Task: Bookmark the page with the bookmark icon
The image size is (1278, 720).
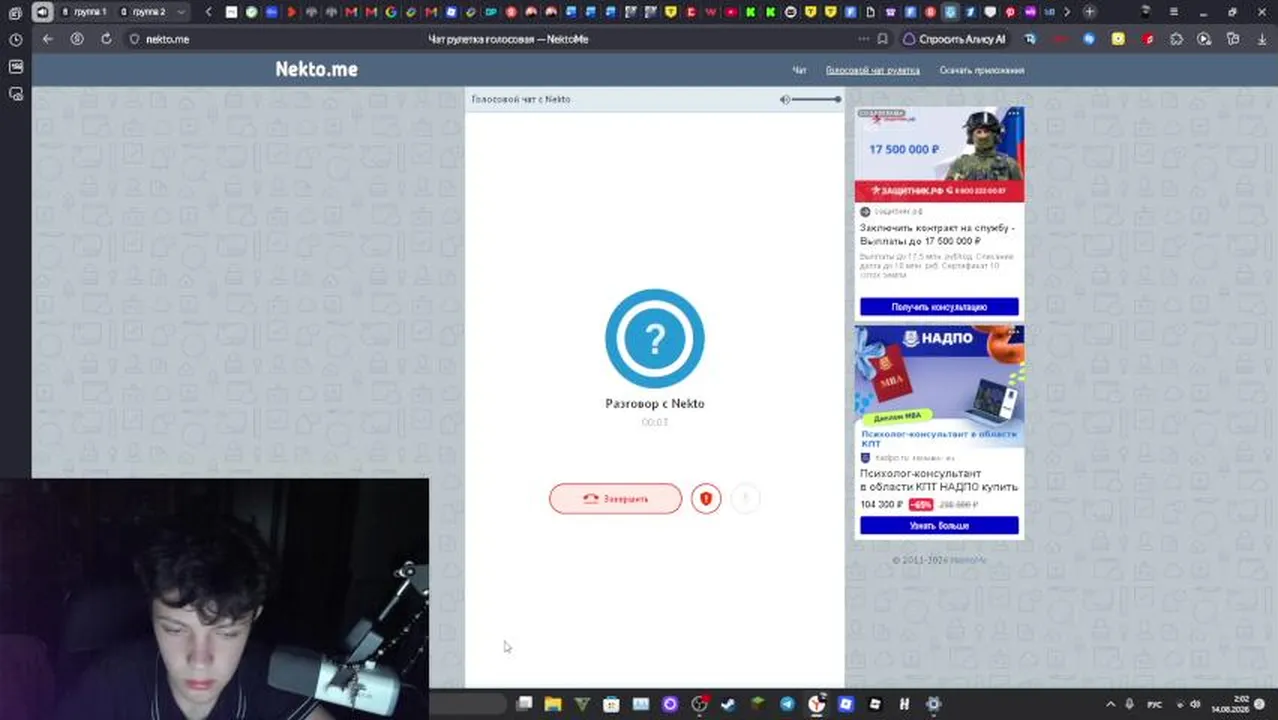Action: point(882,39)
